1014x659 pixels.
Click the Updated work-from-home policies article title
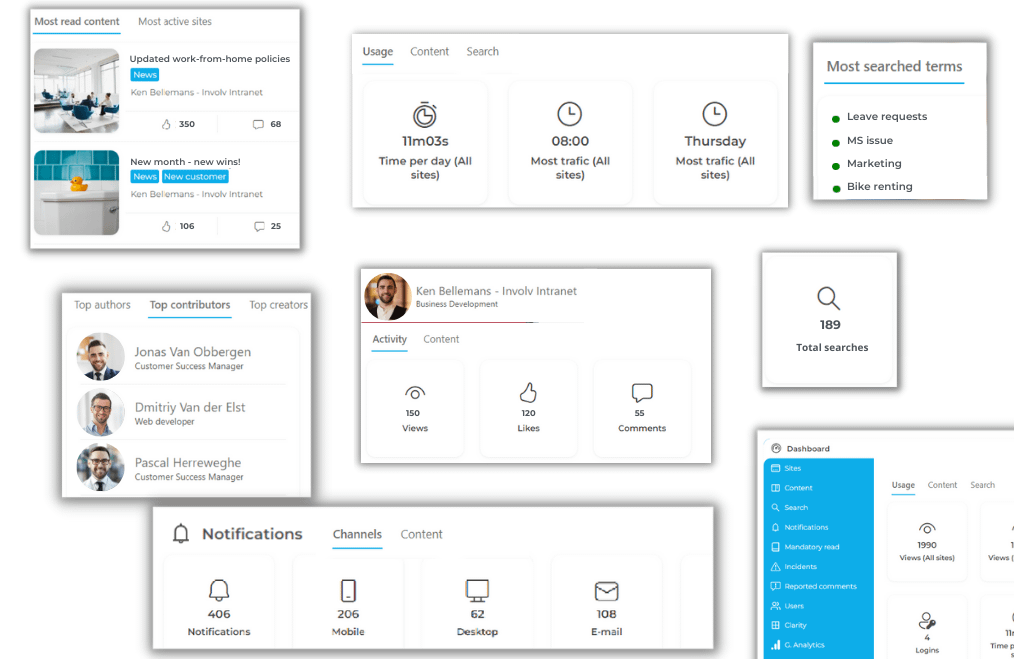[209, 58]
